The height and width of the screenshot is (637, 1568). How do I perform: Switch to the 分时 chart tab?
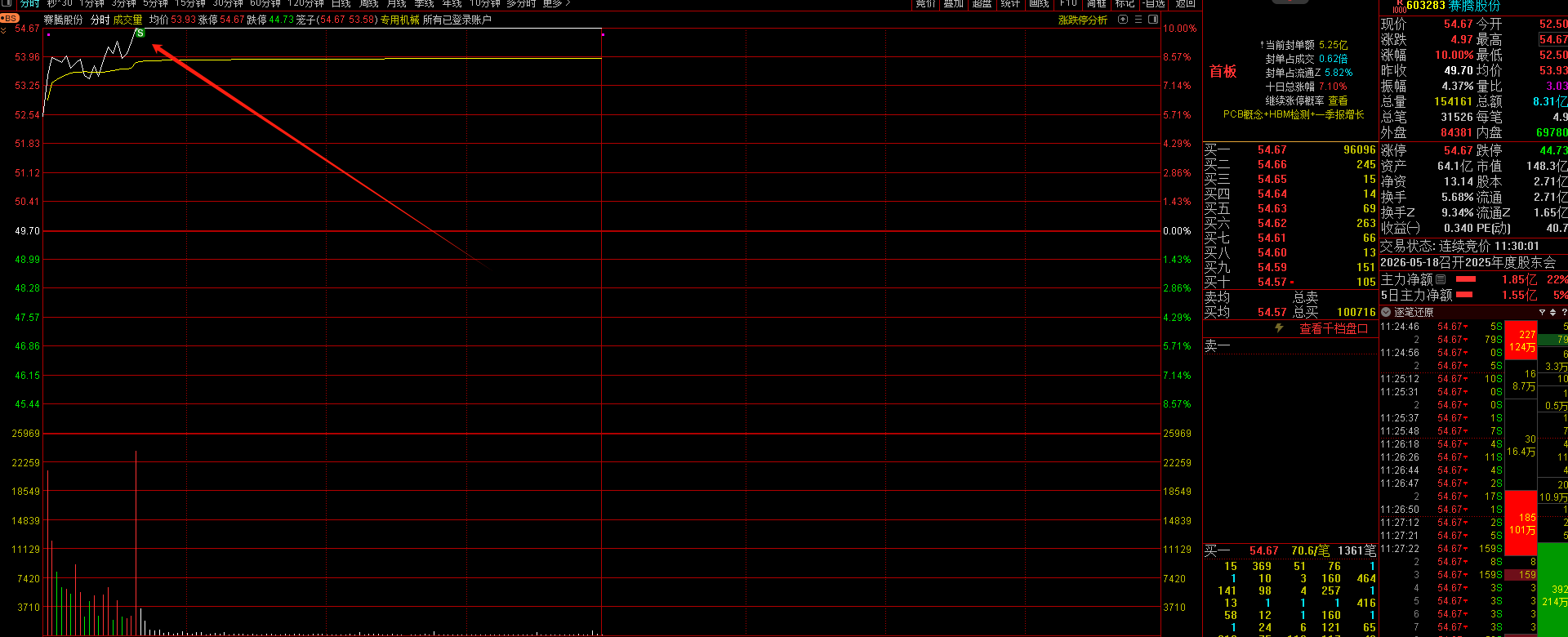[29, 4]
